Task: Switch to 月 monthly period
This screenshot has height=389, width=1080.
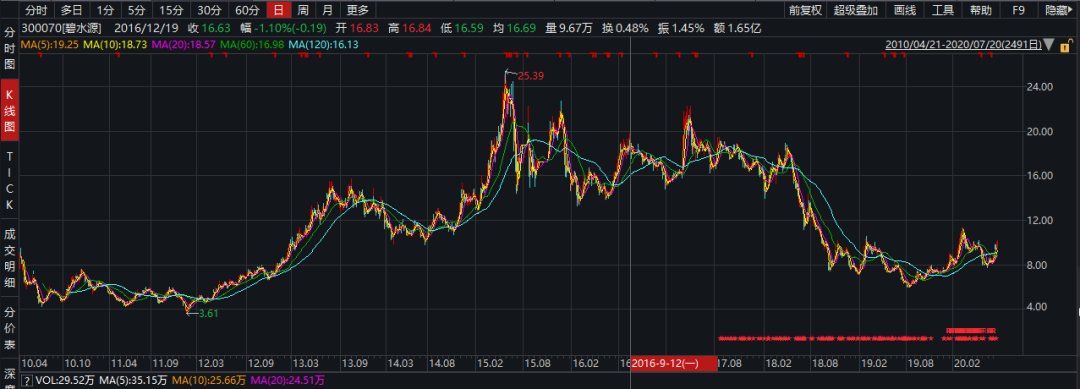Action: tap(328, 10)
